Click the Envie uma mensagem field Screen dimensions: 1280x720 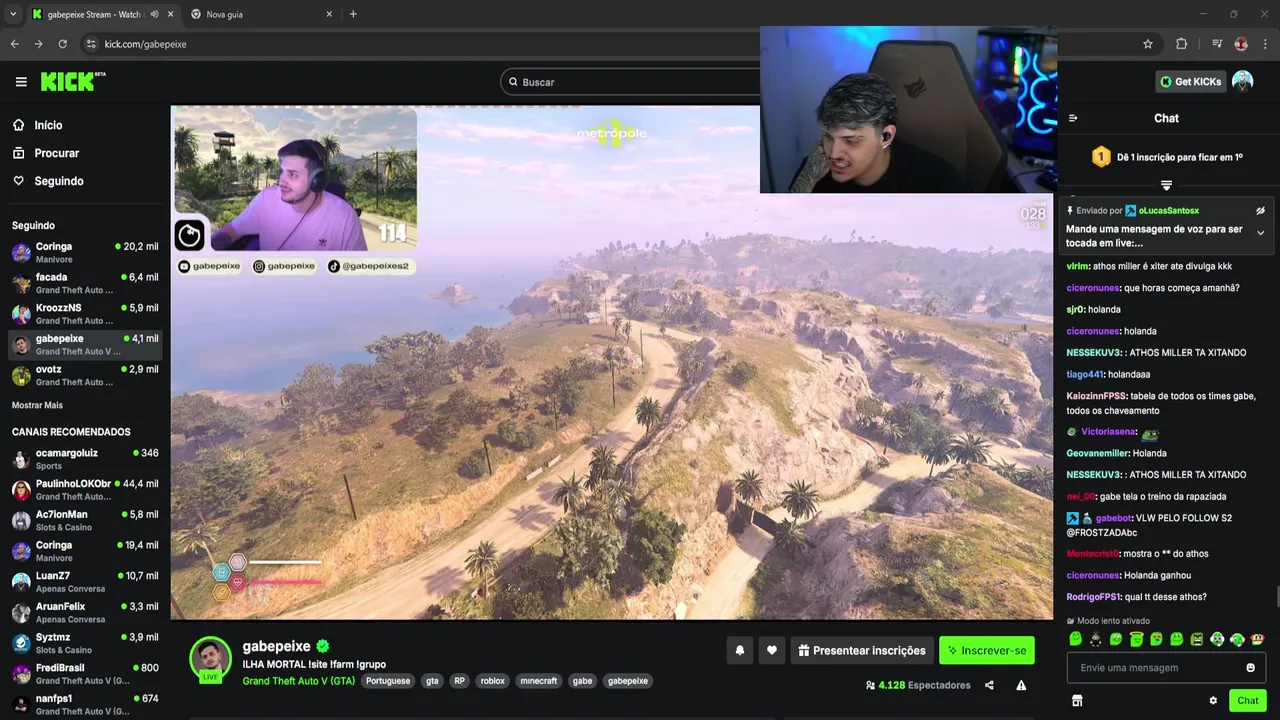[1166, 667]
